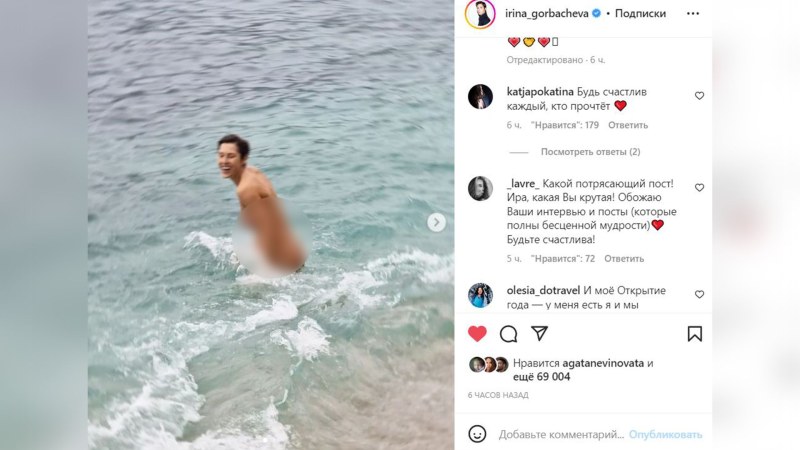
Task: Open irina_gorbacheva profile avatar
Action: pyautogui.click(x=480, y=14)
